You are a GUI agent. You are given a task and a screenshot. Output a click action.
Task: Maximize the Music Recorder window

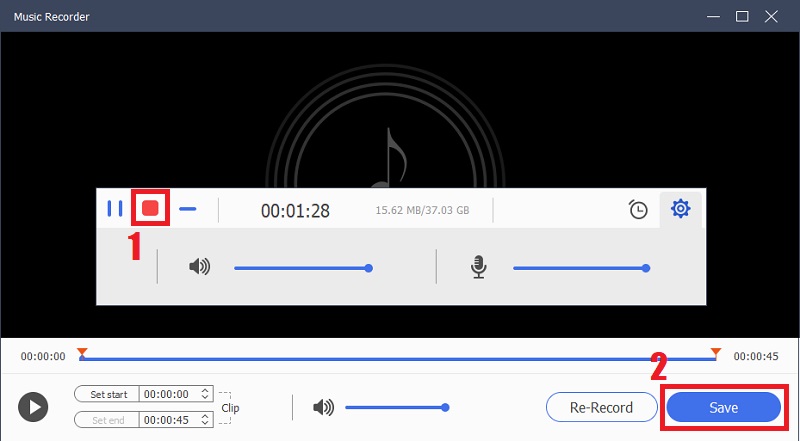coord(742,16)
